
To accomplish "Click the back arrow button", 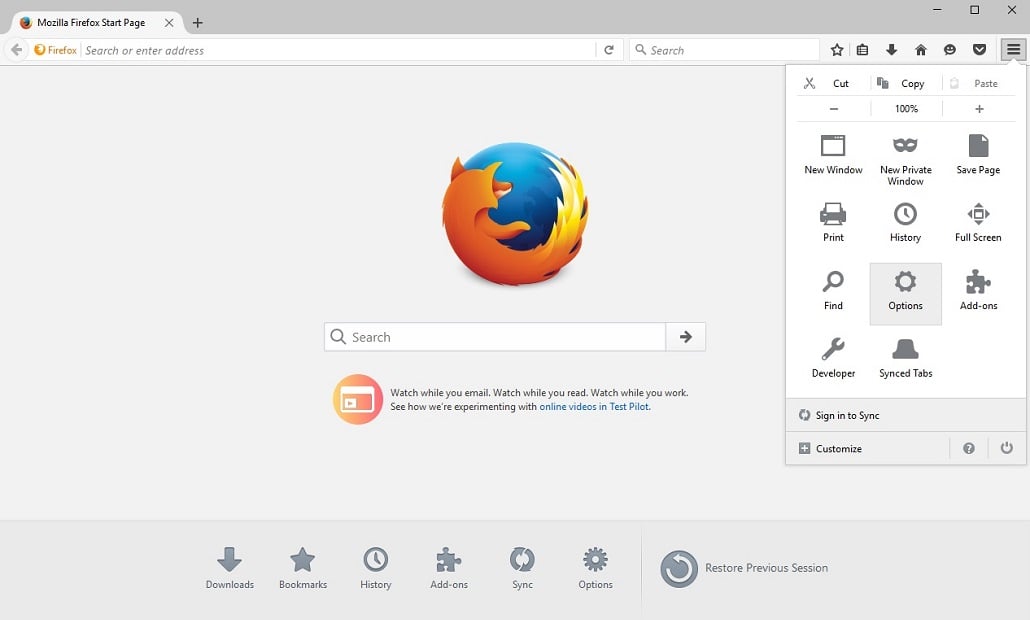I will tap(16, 50).
